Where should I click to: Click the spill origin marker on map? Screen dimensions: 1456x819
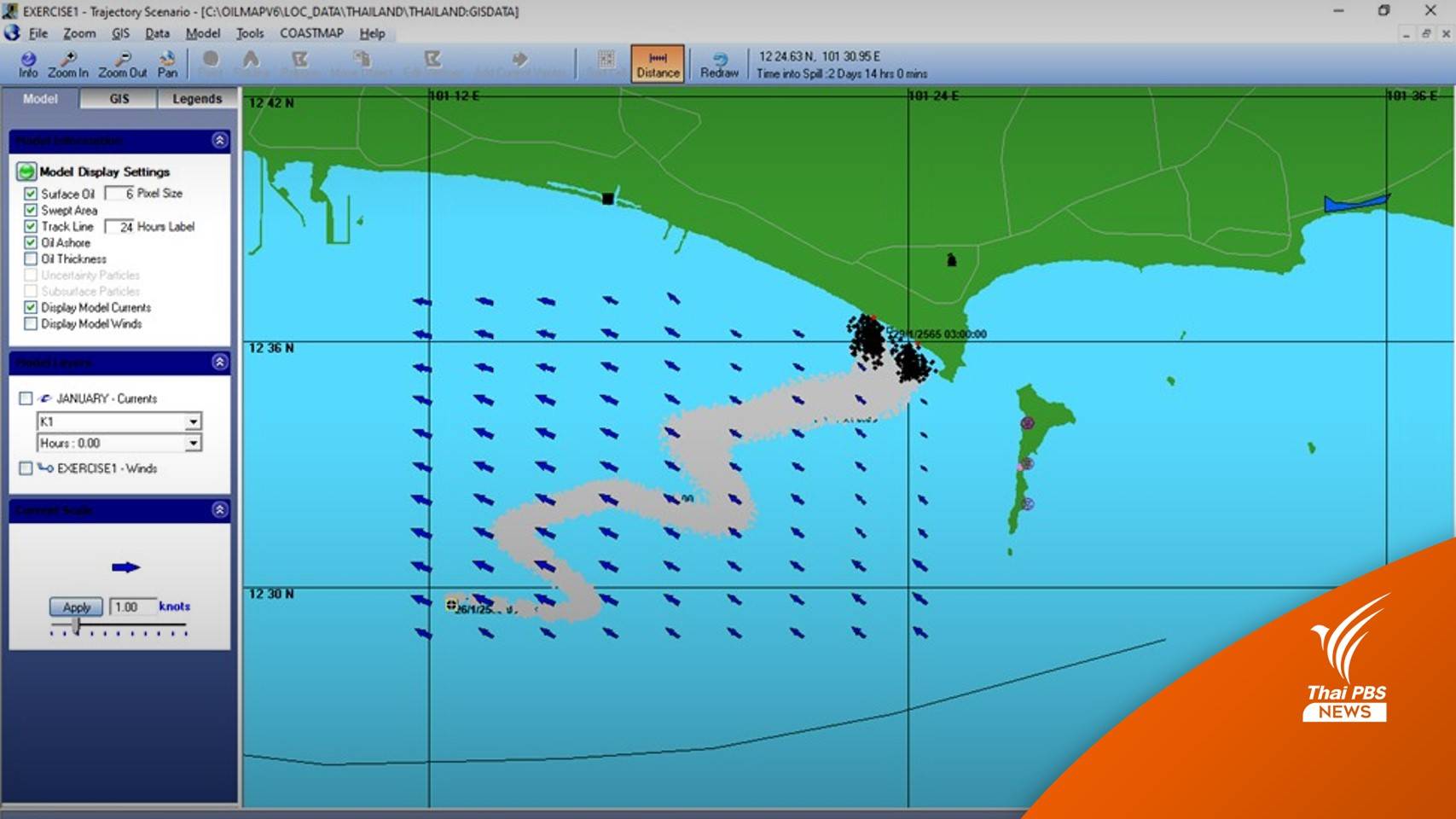coord(452,604)
